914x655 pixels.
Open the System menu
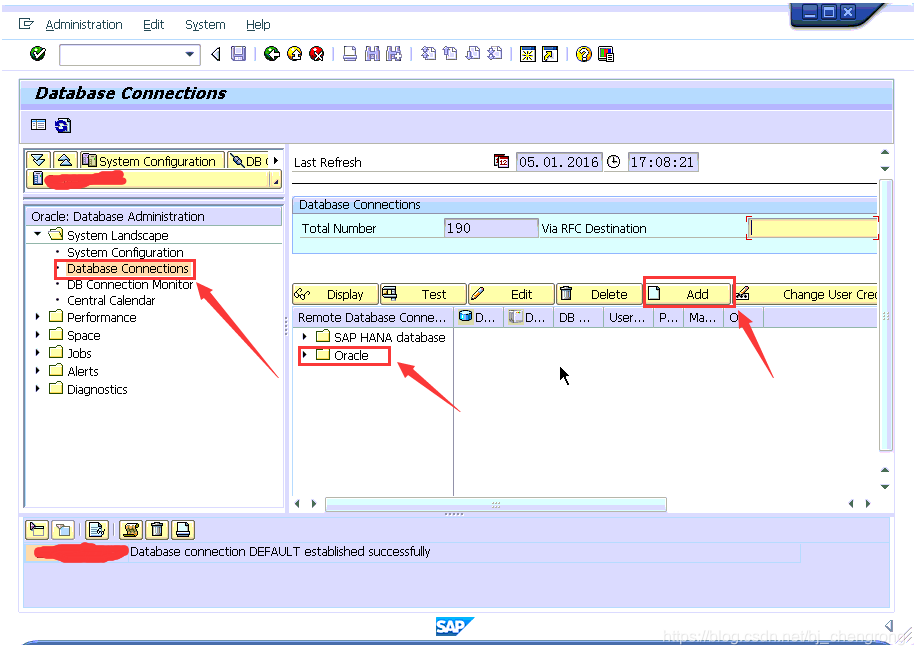[x=205, y=24]
